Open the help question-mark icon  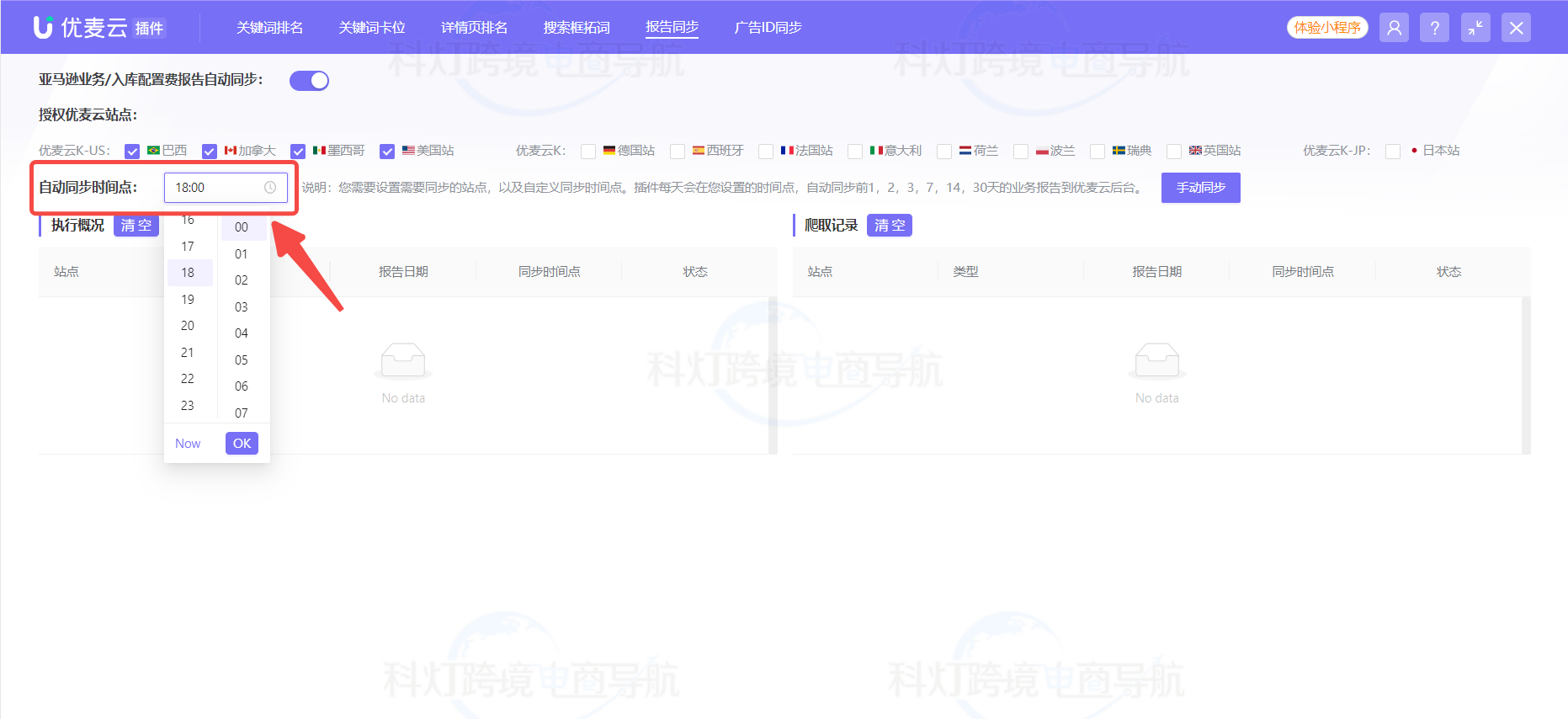(1434, 28)
